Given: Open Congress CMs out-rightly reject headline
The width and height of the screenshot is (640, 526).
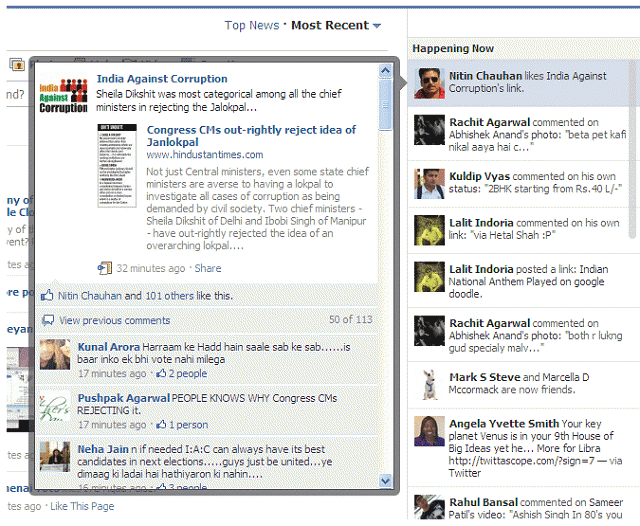Looking at the screenshot, I should 250,136.
